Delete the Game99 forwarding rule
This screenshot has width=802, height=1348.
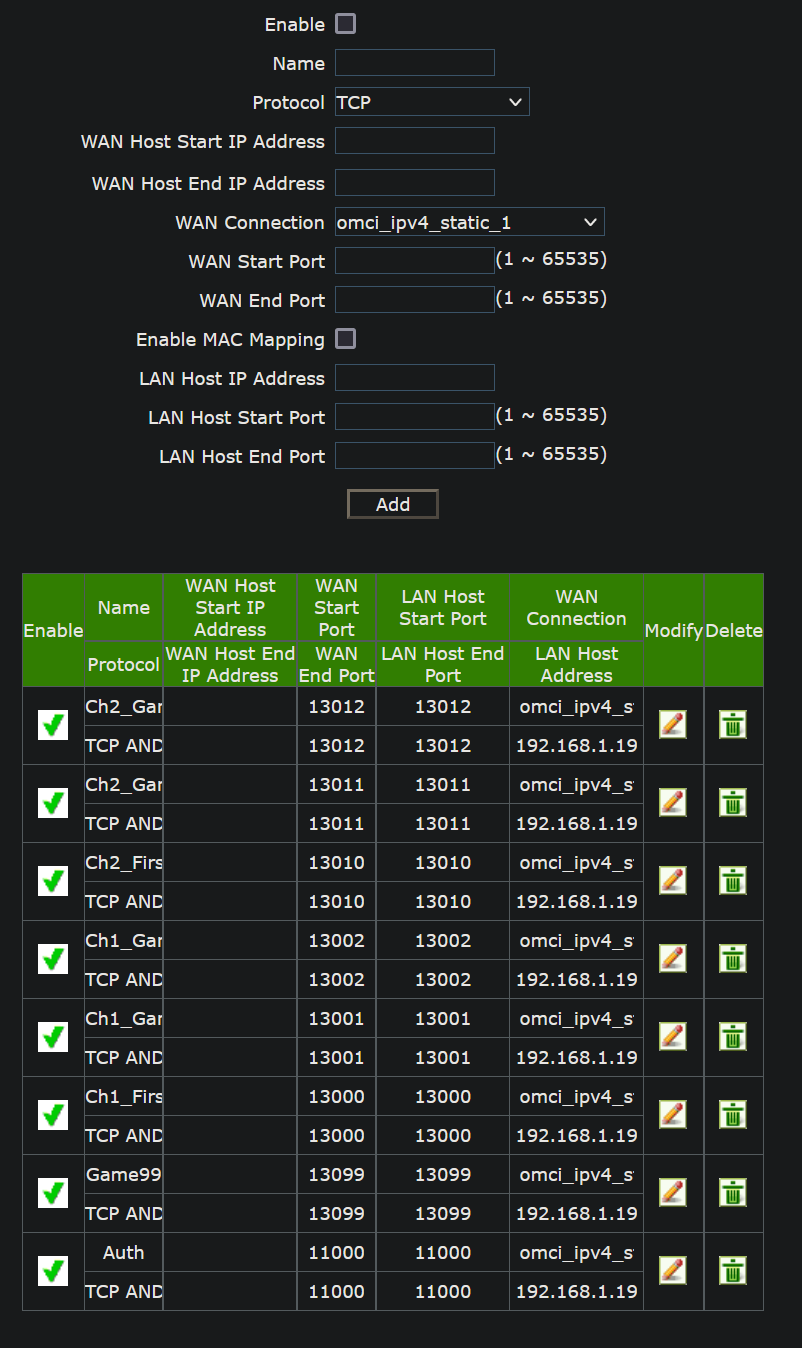pos(733,1192)
